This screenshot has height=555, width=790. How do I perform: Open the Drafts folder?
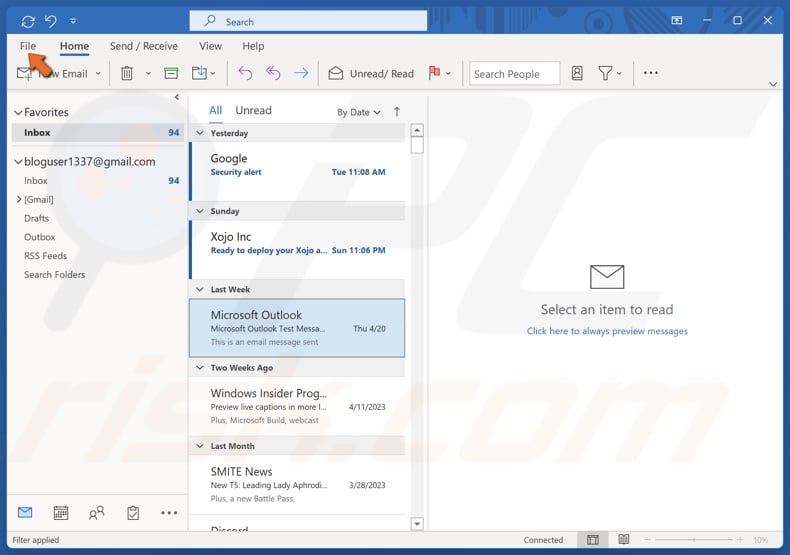[36, 218]
